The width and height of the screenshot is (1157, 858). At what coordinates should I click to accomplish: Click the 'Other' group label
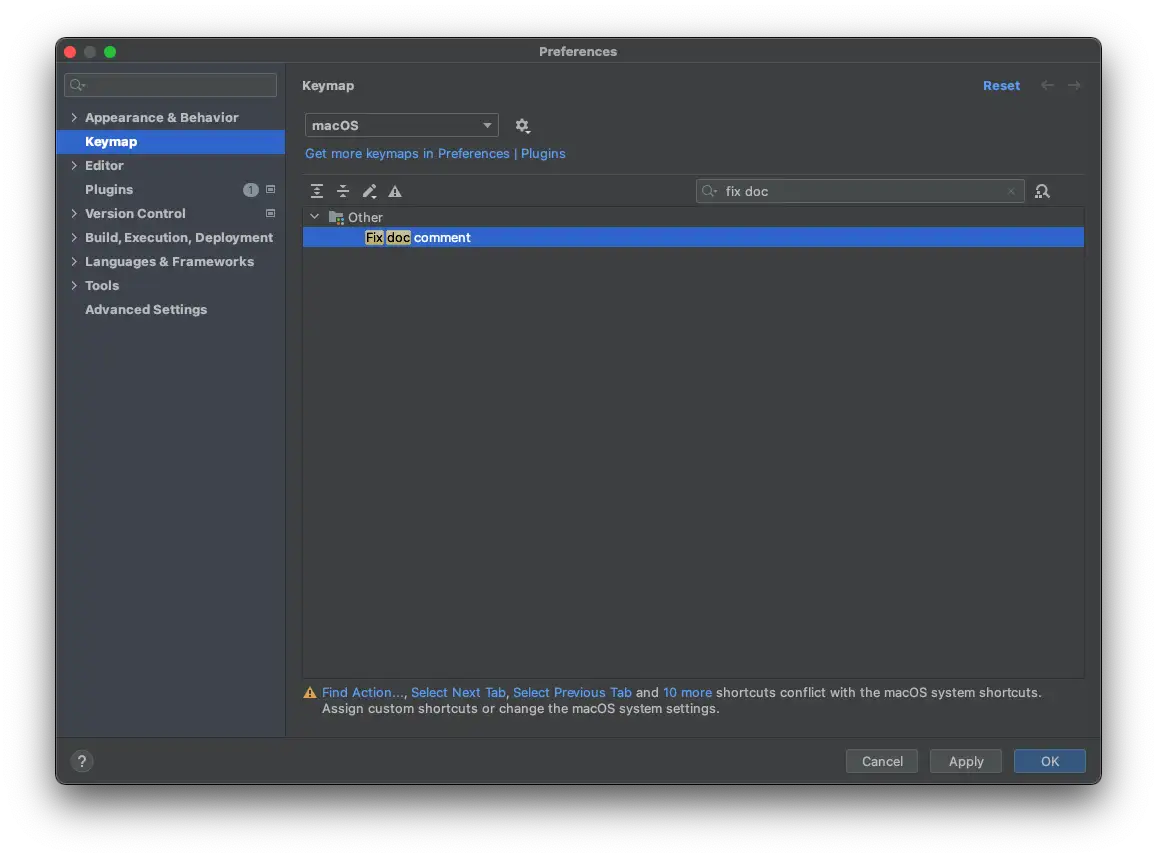pos(365,218)
